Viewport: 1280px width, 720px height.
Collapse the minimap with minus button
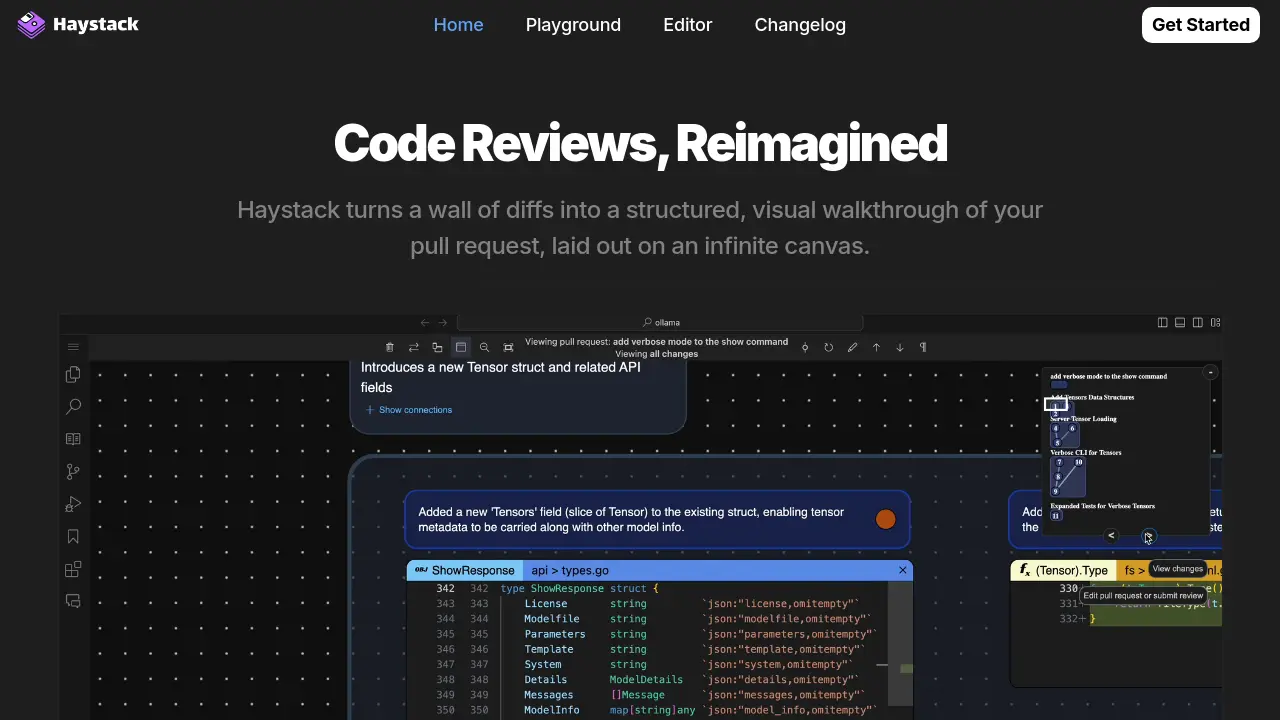click(x=1210, y=372)
